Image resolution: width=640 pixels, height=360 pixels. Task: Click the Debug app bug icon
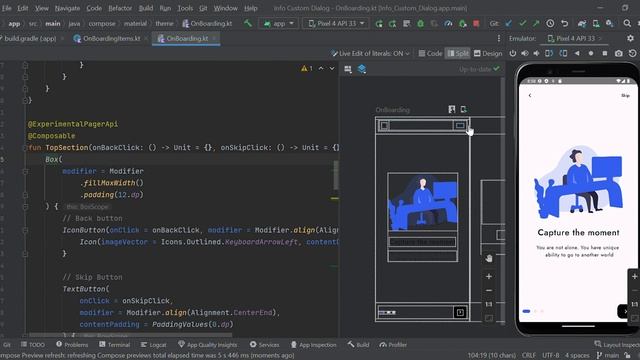pyautogui.click(x=420, y=24)
